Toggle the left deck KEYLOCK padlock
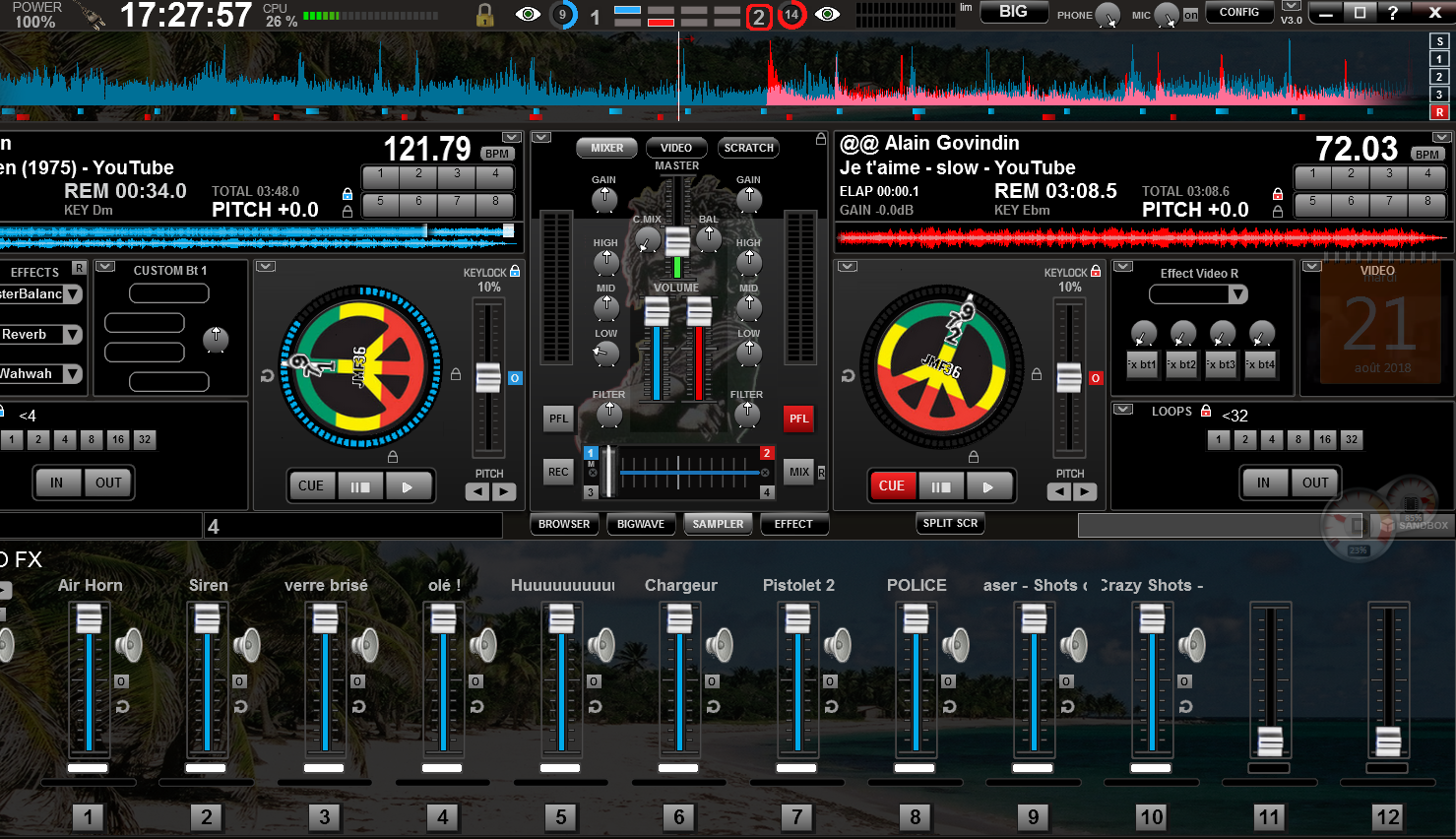 click(515, 271)
